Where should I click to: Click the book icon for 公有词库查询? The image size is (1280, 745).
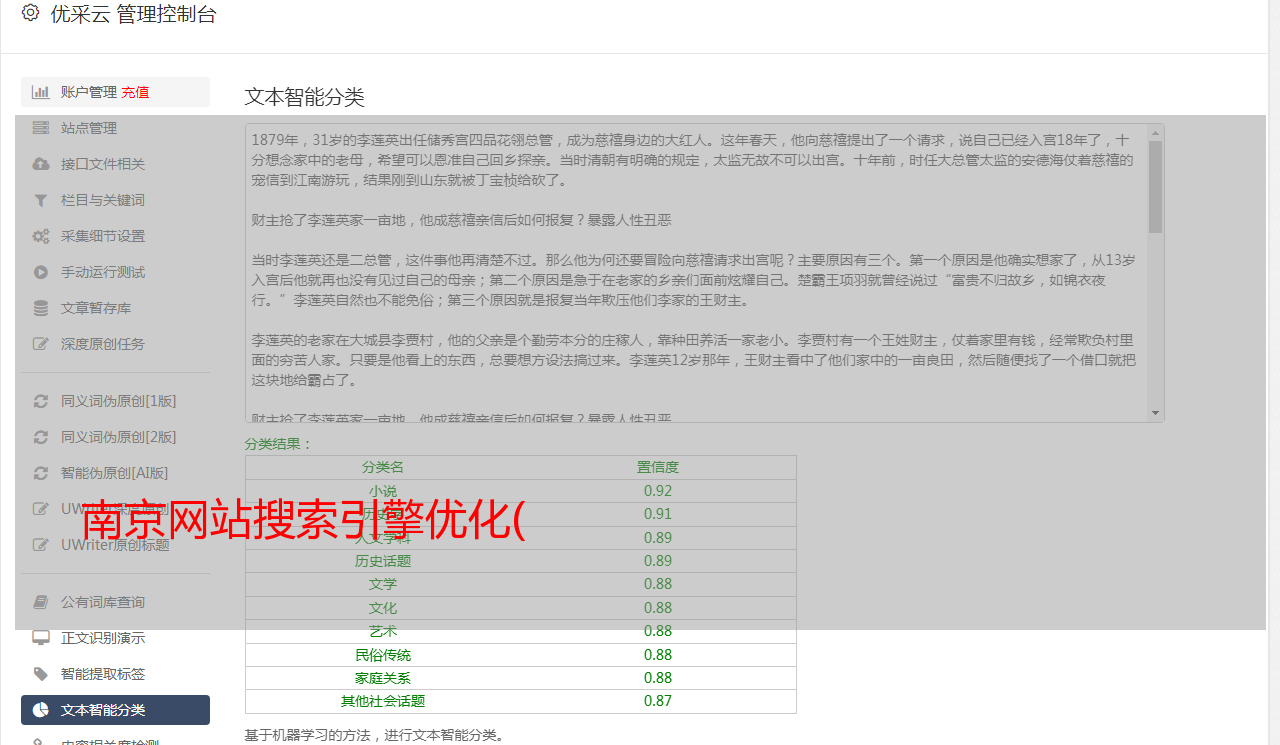pyautogui.click(x=40, y=602)
